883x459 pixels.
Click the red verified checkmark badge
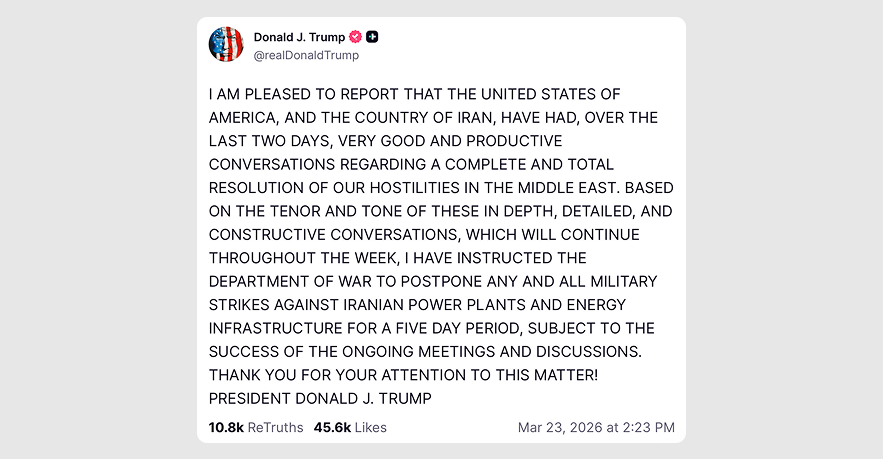355,37
